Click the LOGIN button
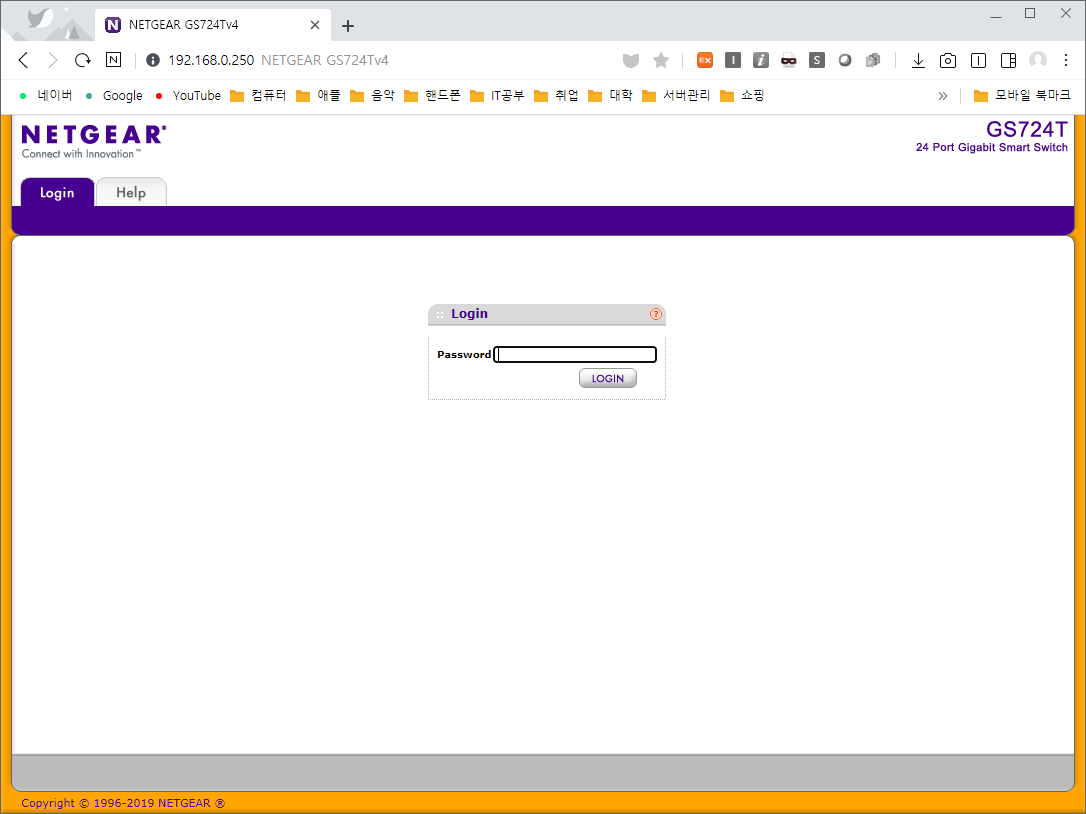Image resolution: width=1086 pixels, height=814 pixels. pos(607,378)
